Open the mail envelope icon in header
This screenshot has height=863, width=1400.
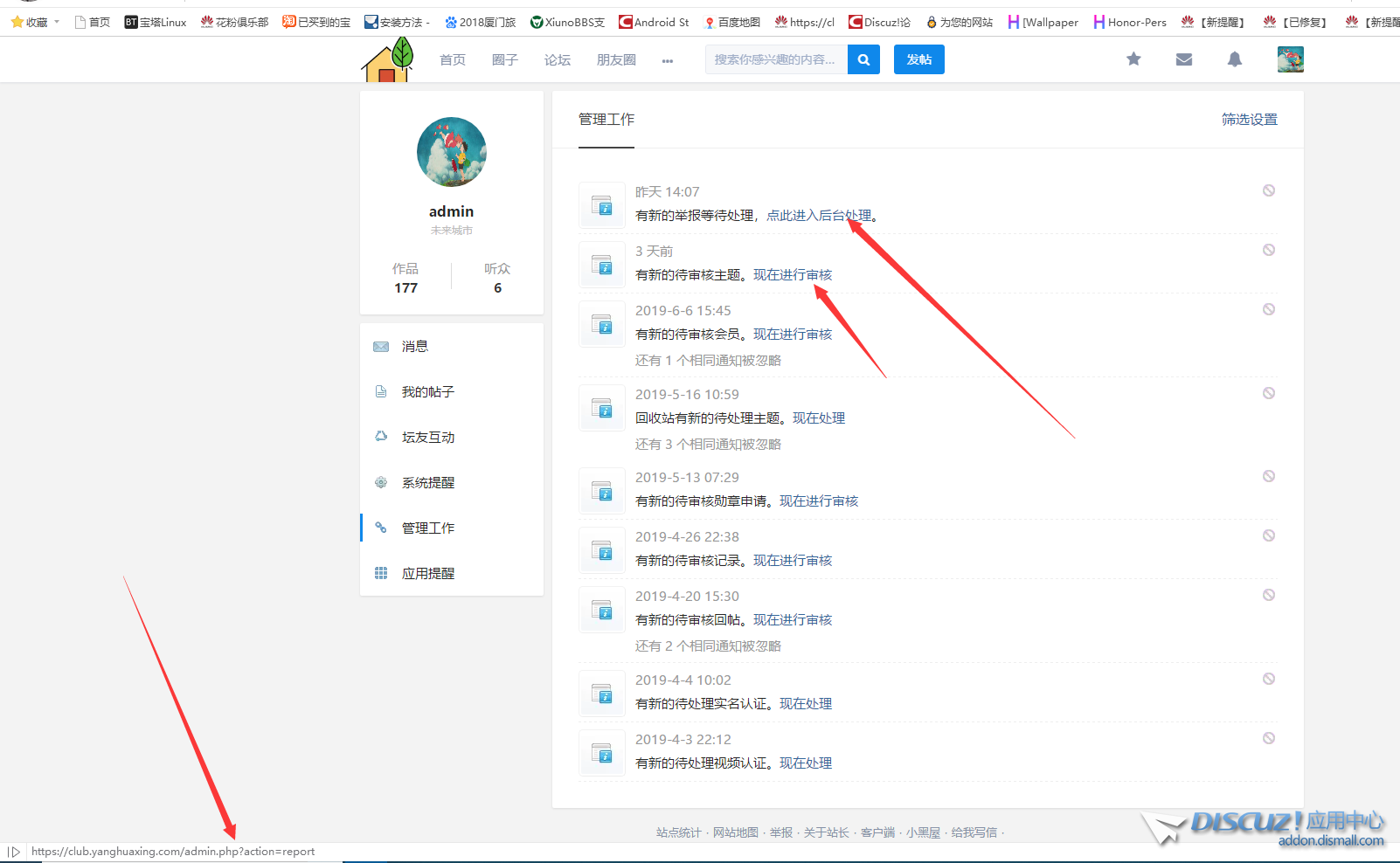[x=1184, y=59]
